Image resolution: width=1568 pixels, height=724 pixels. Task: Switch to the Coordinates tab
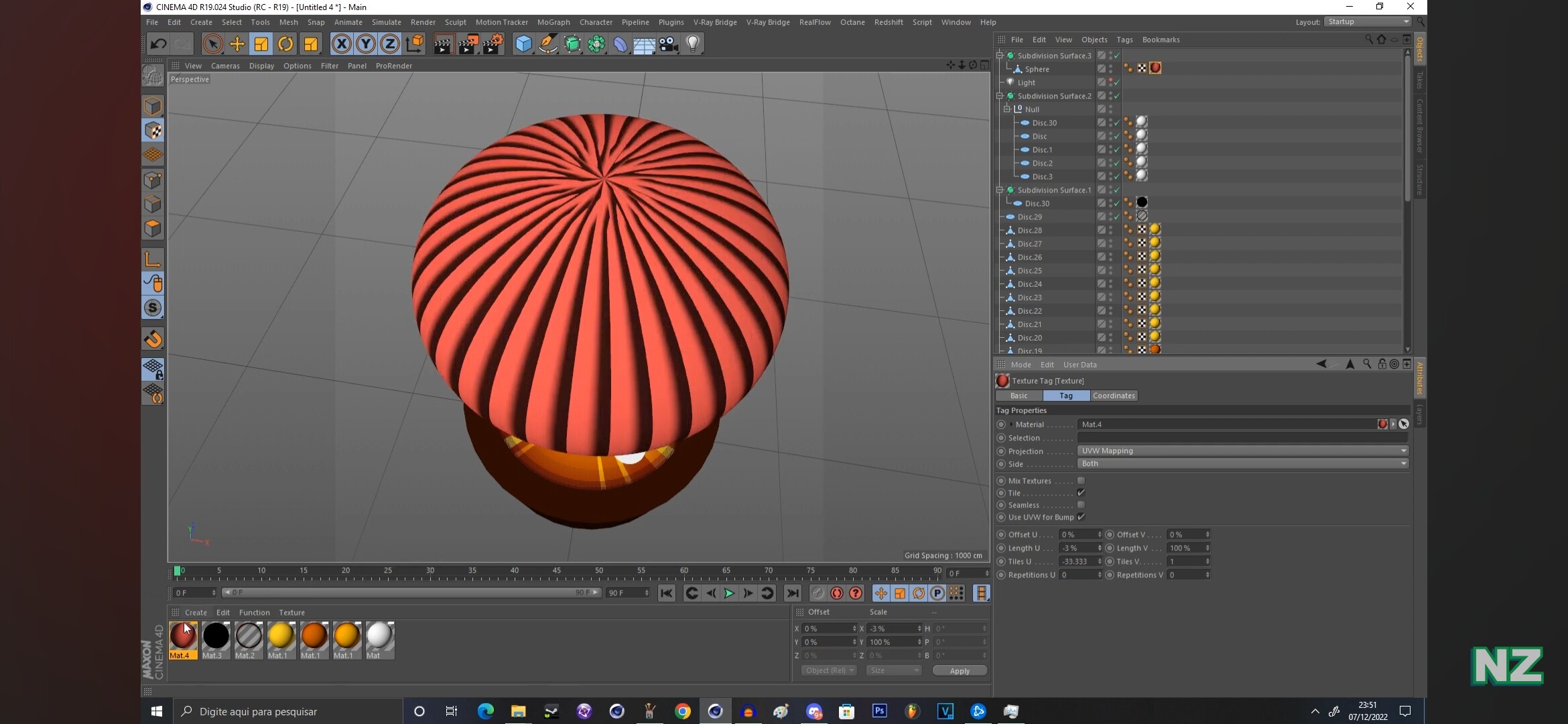coord(1114,396)
